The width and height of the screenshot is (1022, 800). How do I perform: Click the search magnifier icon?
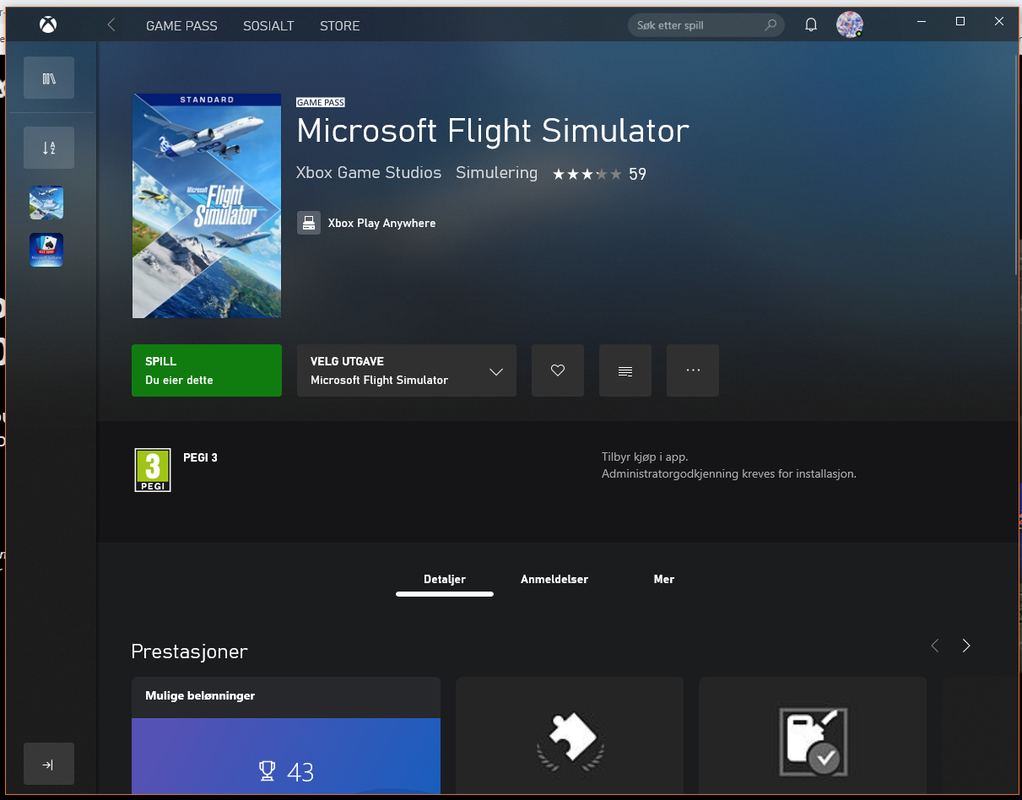[x=770, y=25]
